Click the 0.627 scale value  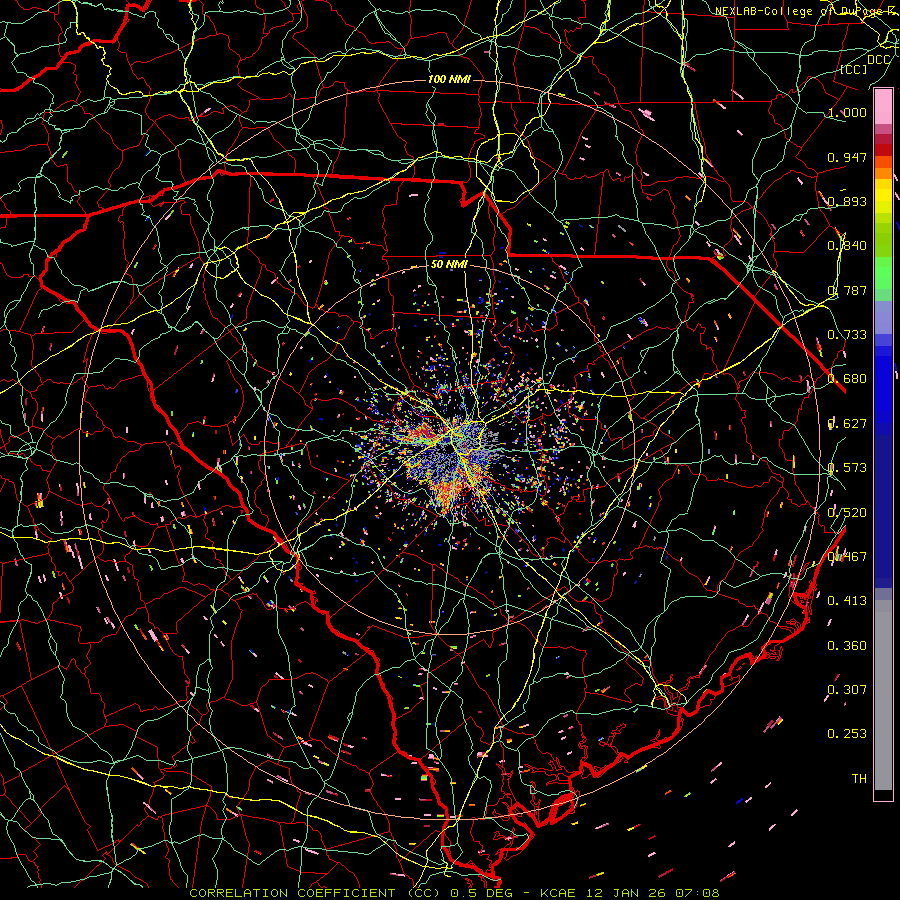point(847,424)
